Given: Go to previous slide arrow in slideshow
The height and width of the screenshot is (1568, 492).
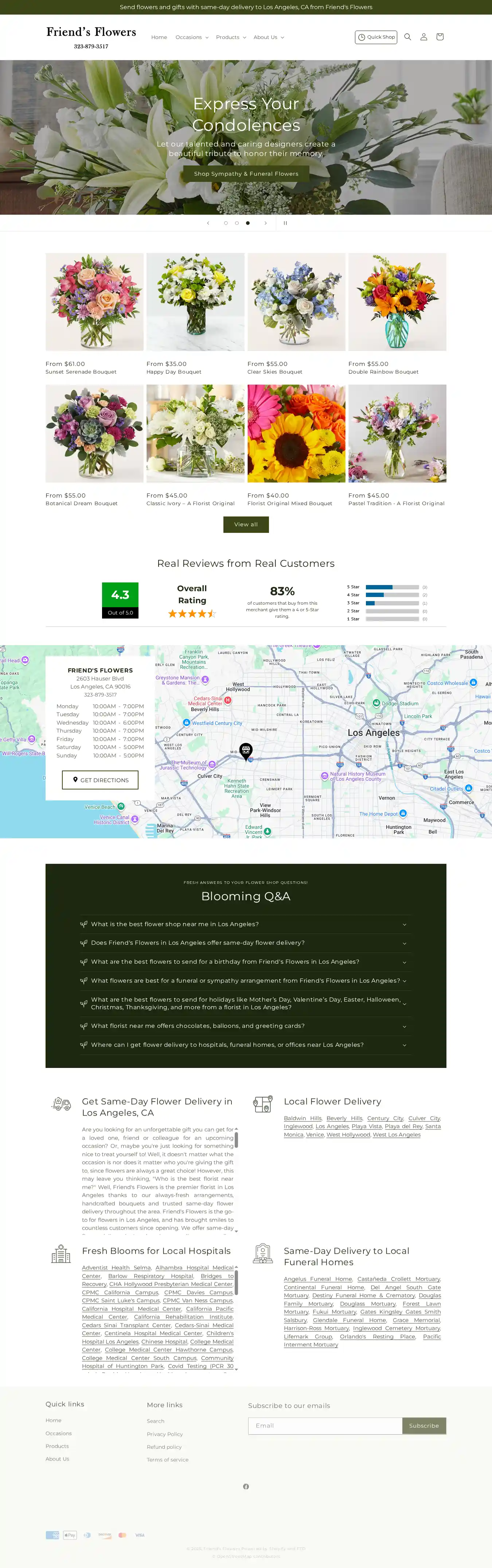Looking at the screenshot, I should 208,223.
